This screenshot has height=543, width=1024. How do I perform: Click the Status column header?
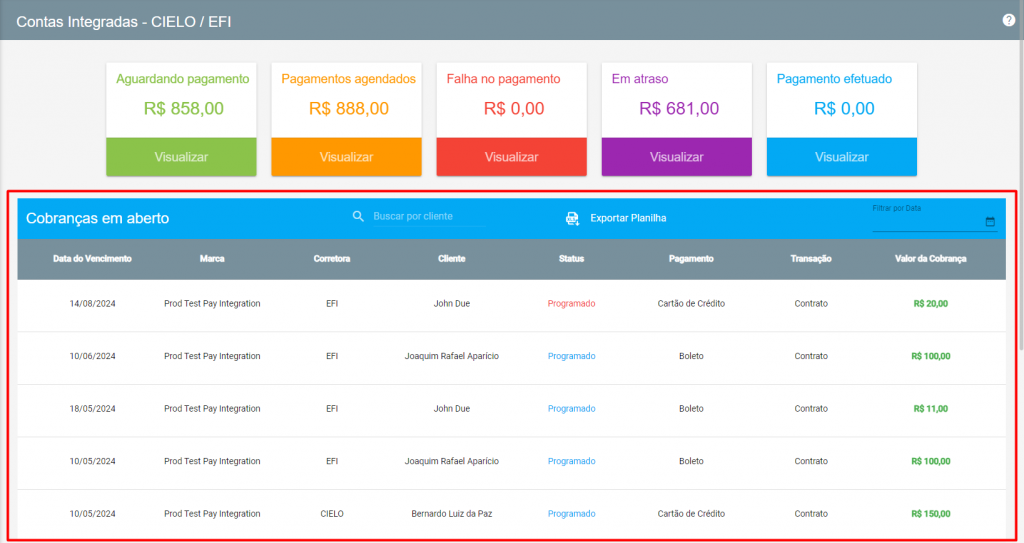tap(571, 259)
